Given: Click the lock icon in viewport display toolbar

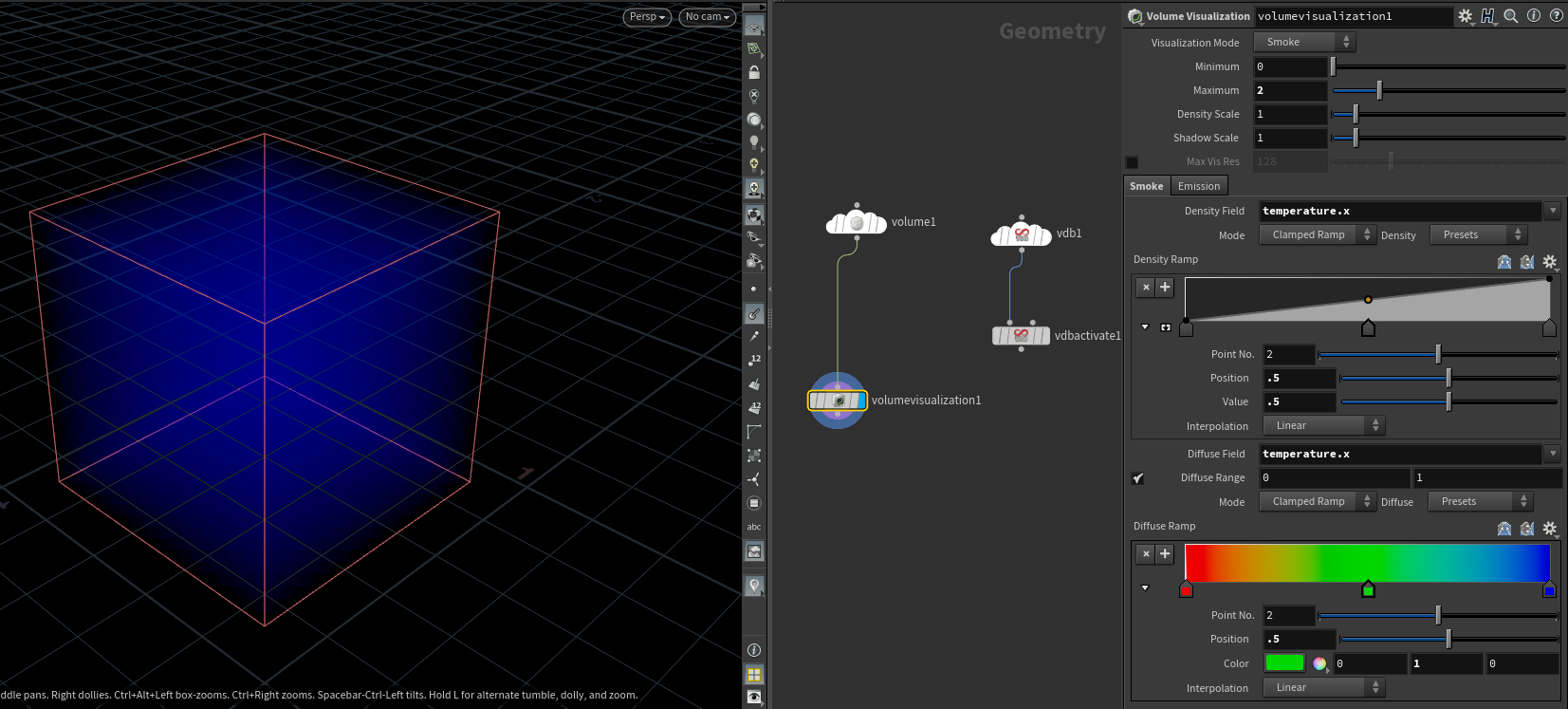Looking at the screenshot, I should tap(754, 72).
